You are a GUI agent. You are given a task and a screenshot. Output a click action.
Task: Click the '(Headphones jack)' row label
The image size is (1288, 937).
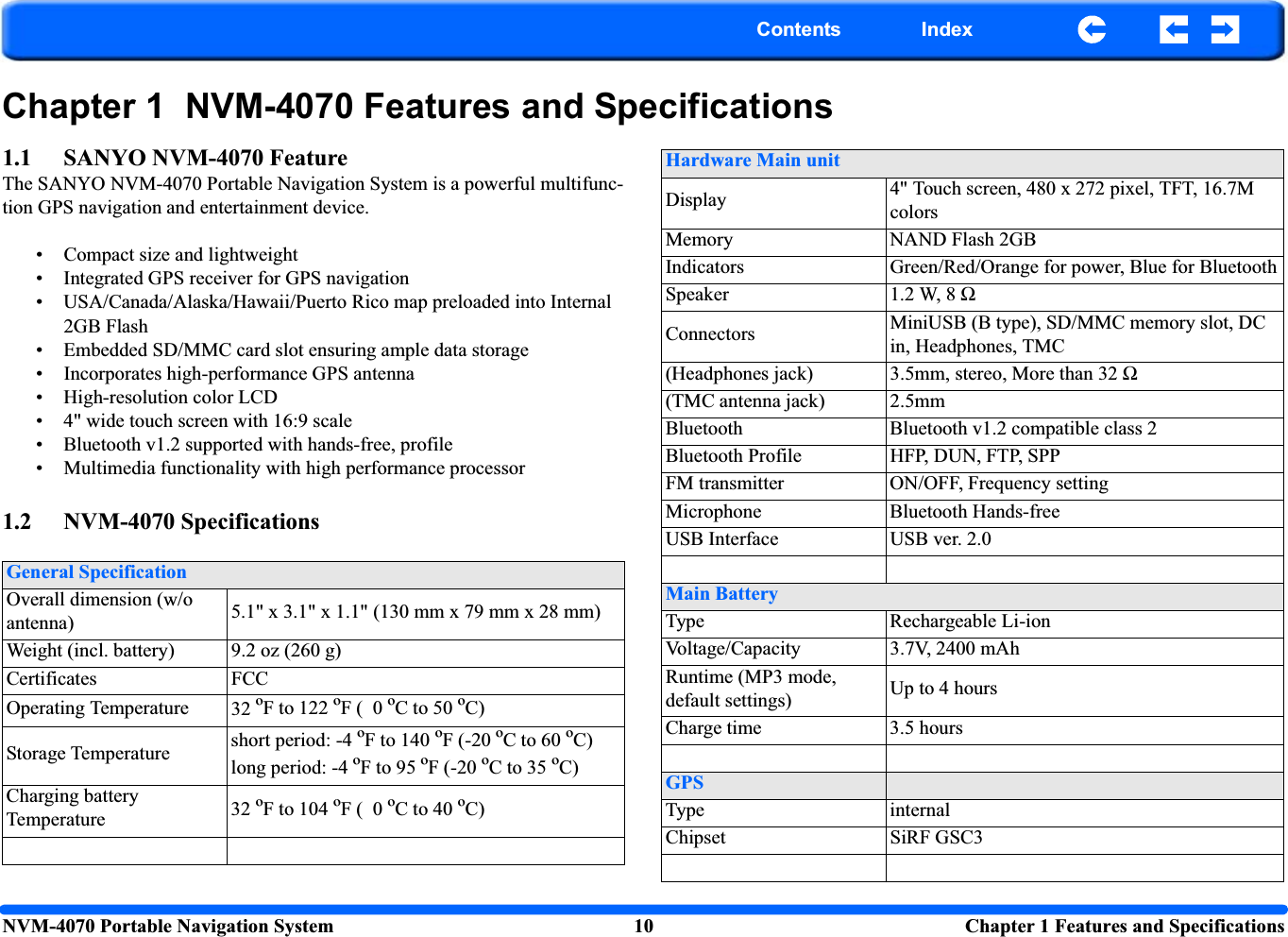739,374
